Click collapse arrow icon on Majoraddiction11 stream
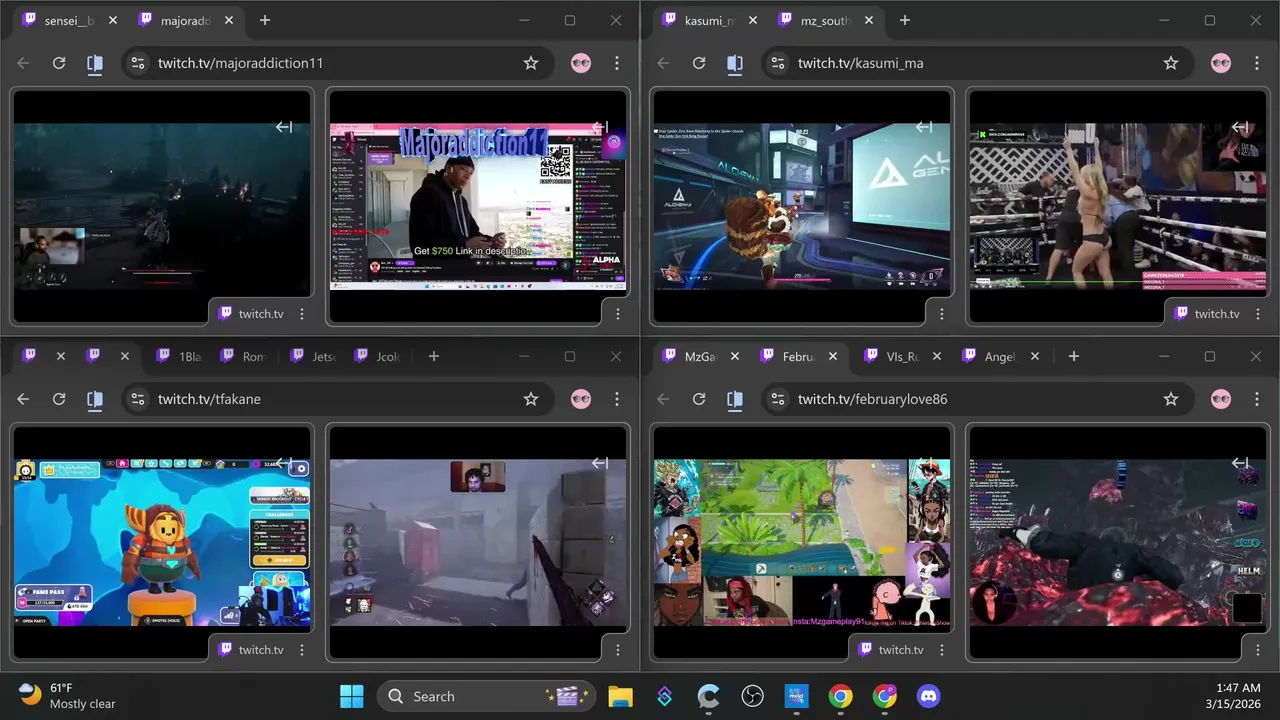Image resolution: width=1280 pixels, height=720 pixels. pyautogui.click(x=600, y=127)
